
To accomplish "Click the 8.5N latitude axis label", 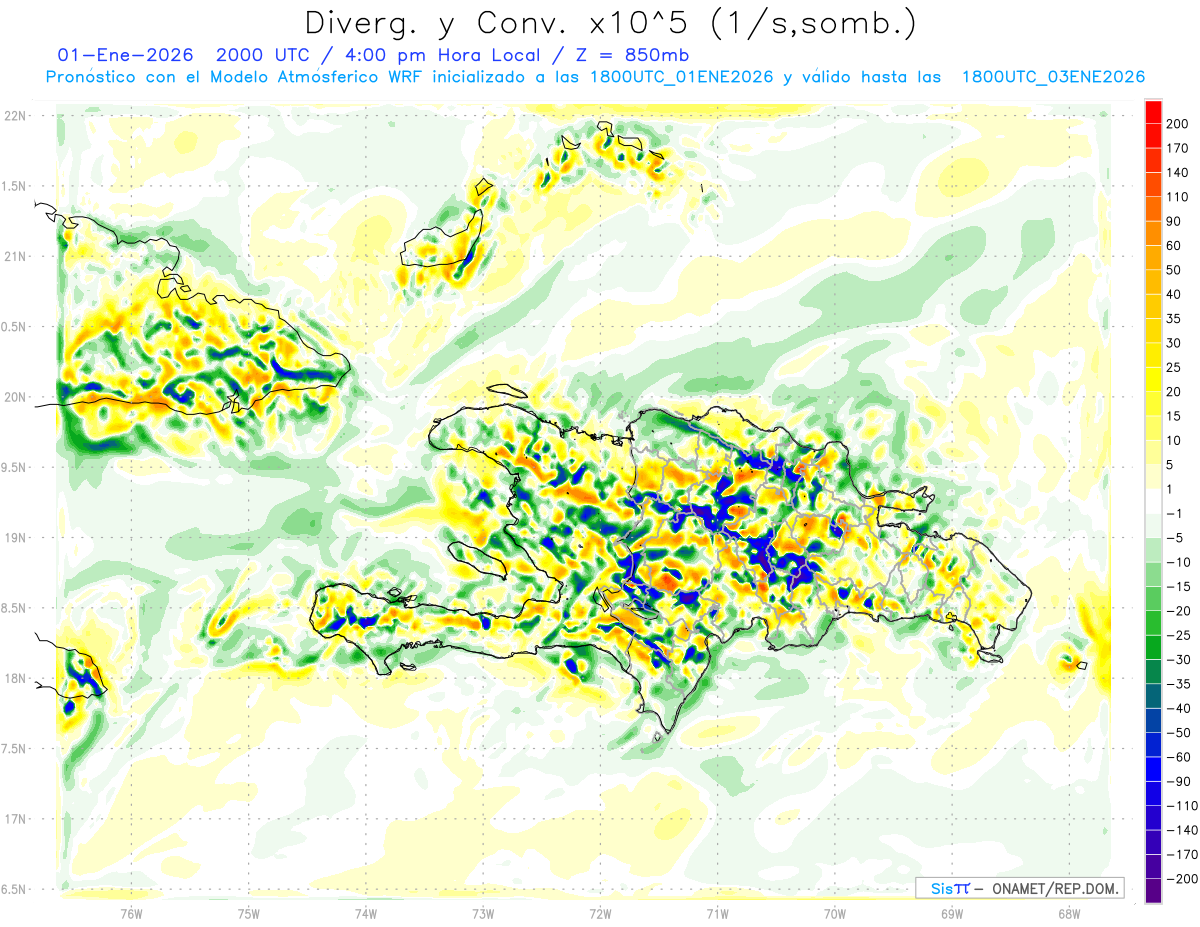I will (15, 608).
